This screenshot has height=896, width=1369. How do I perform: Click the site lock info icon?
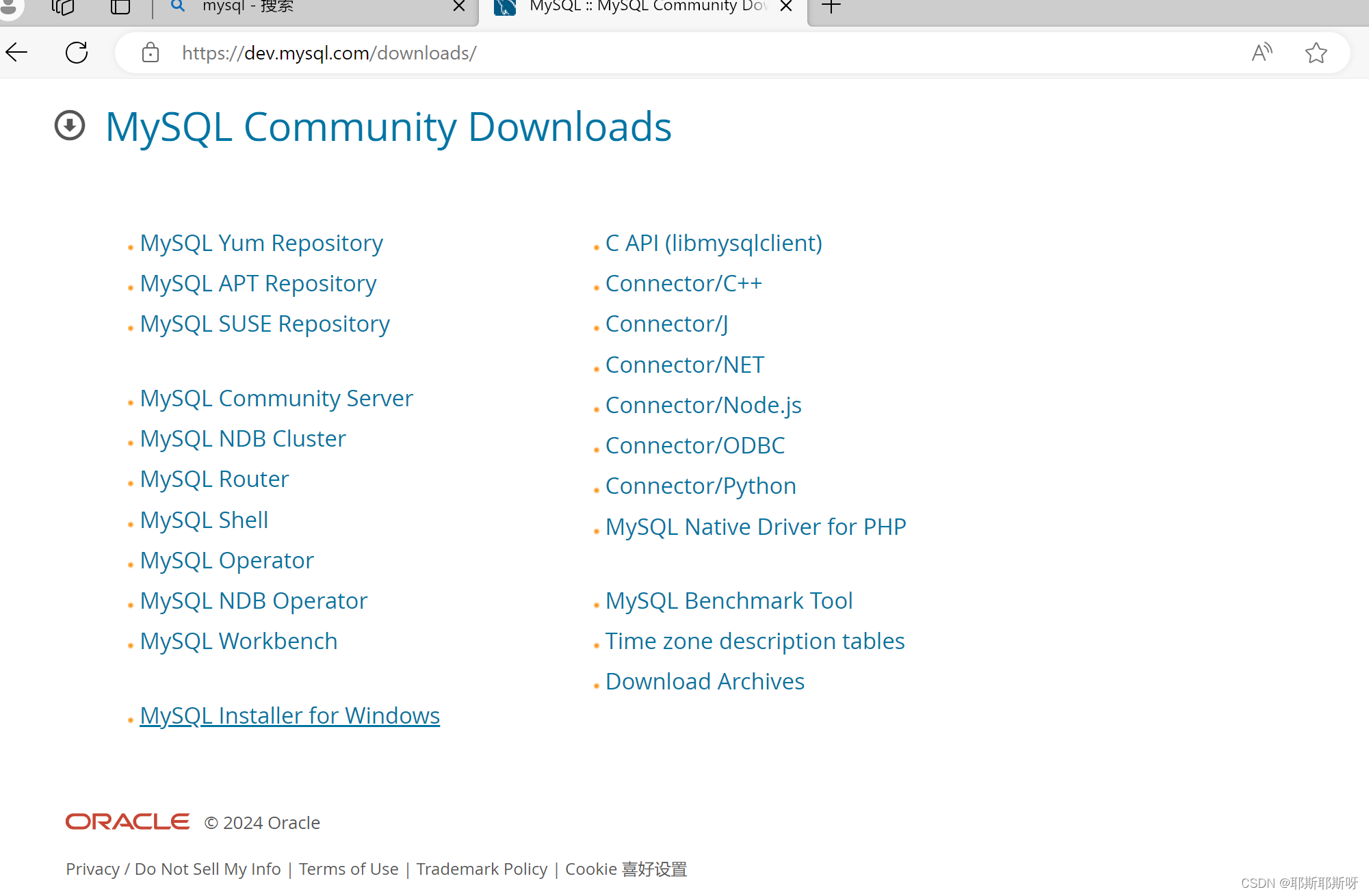151,53
